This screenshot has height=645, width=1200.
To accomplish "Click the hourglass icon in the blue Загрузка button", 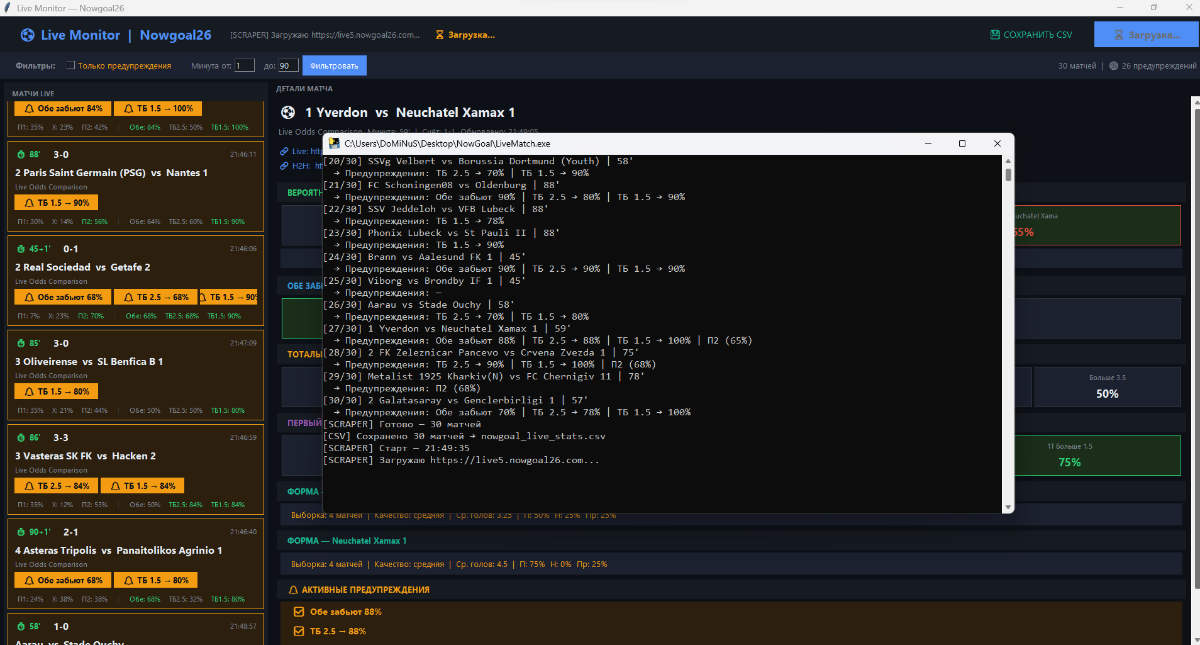I will [1119, 35].
